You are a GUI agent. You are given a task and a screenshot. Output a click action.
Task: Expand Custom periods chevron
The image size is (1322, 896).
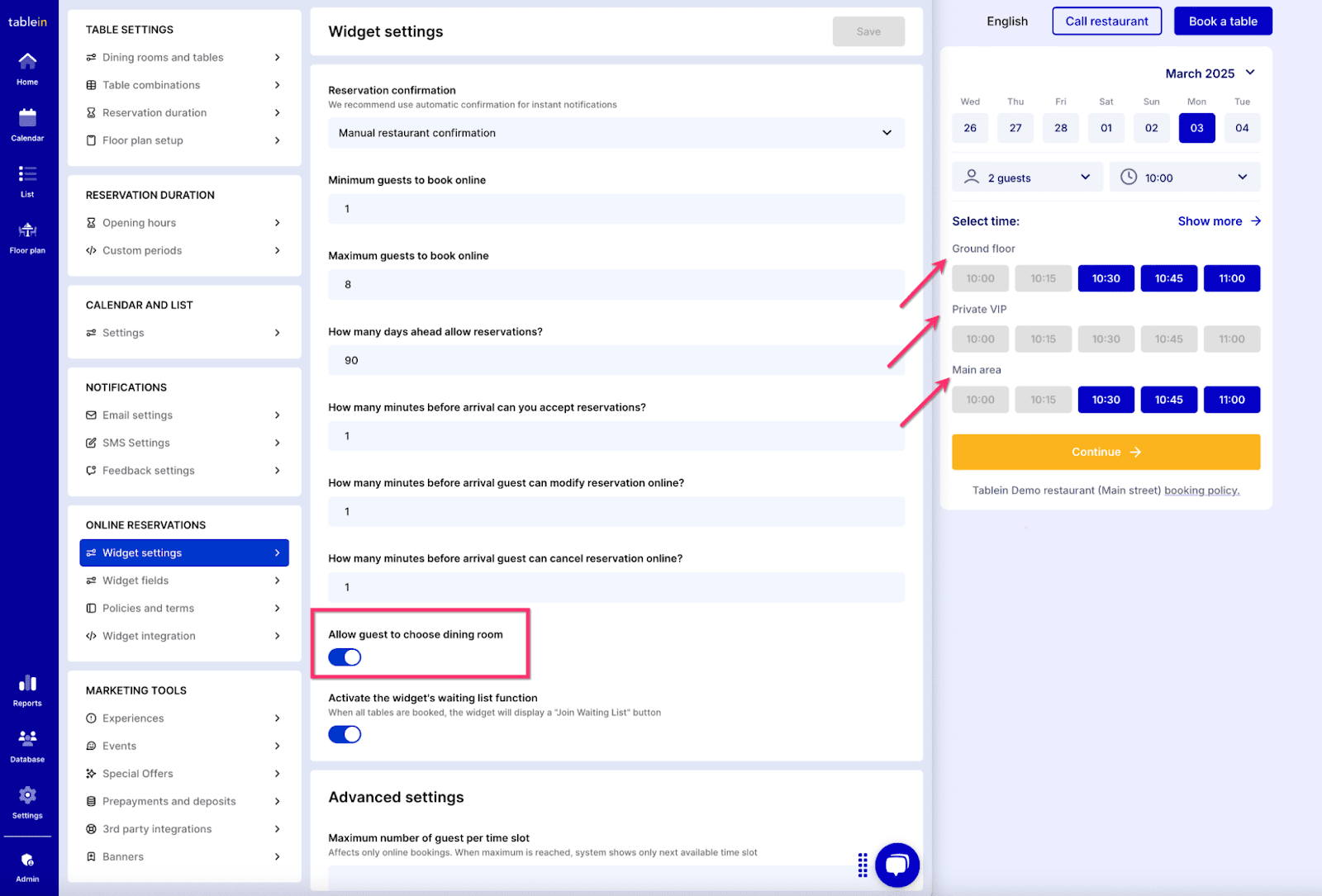pyautogui.click(x=277, y=250)
